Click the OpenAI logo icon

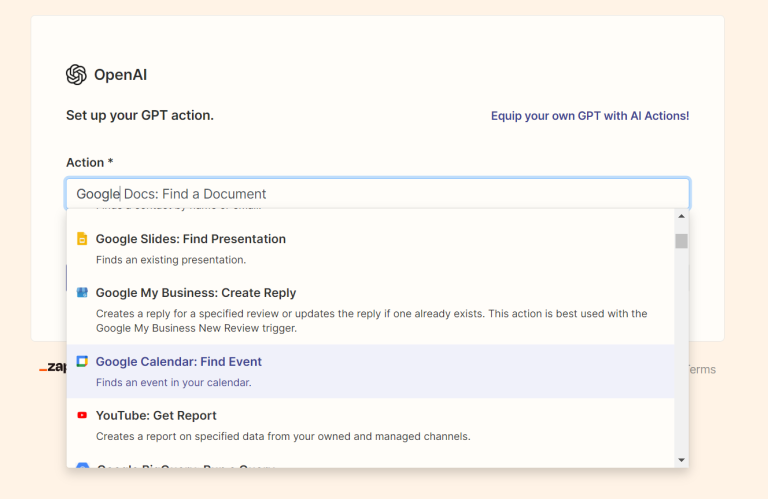click(x=76, y=75)
